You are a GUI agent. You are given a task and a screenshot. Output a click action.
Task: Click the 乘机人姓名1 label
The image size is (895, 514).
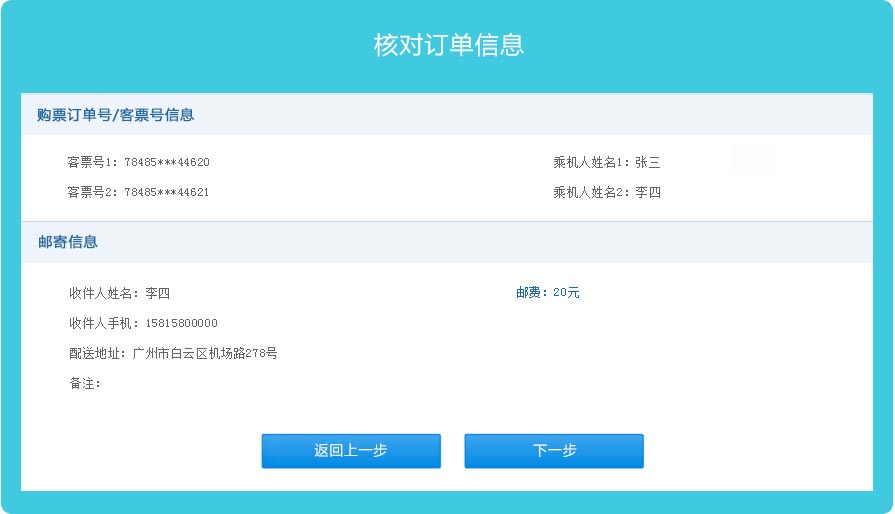[x=590, y=162]
